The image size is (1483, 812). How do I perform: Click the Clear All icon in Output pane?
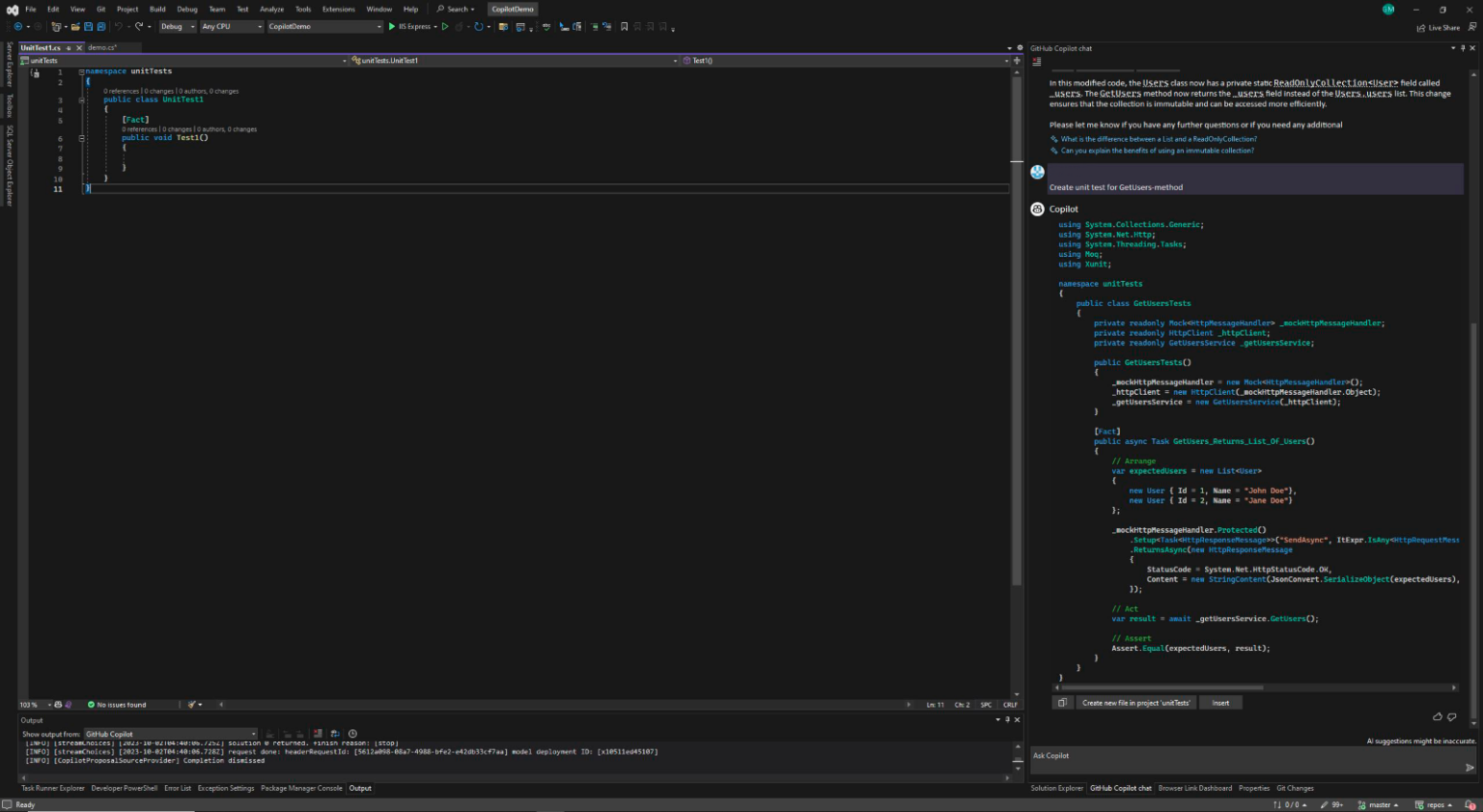pyautogui.click(x=318, y=734)
